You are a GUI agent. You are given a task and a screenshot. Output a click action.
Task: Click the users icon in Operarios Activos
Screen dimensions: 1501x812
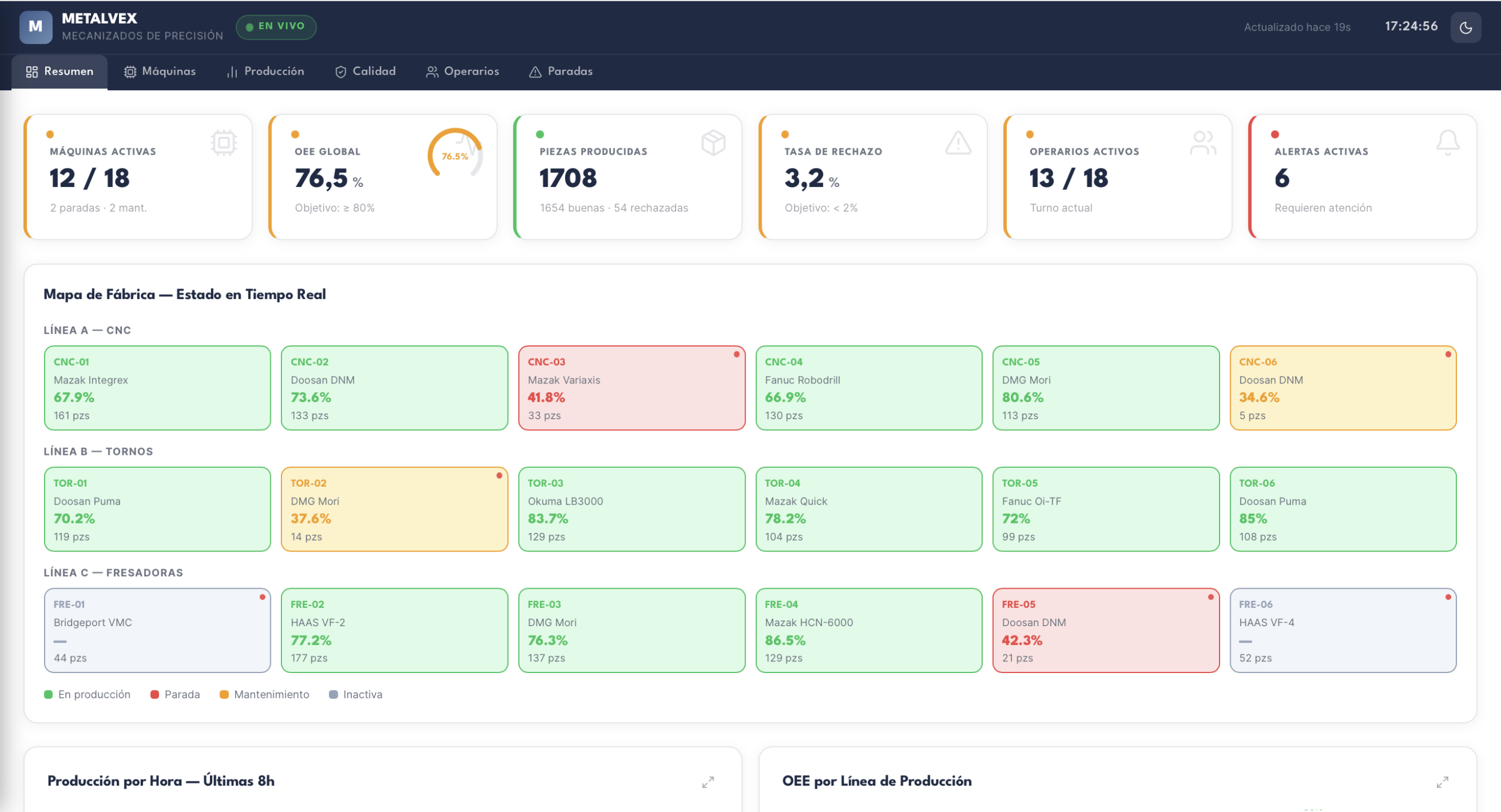point(1203,142)
